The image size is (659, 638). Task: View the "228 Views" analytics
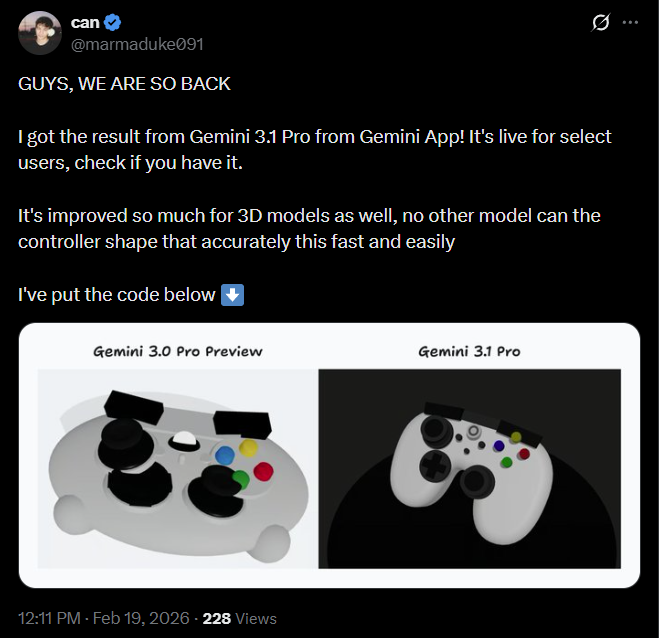point(239,618)
